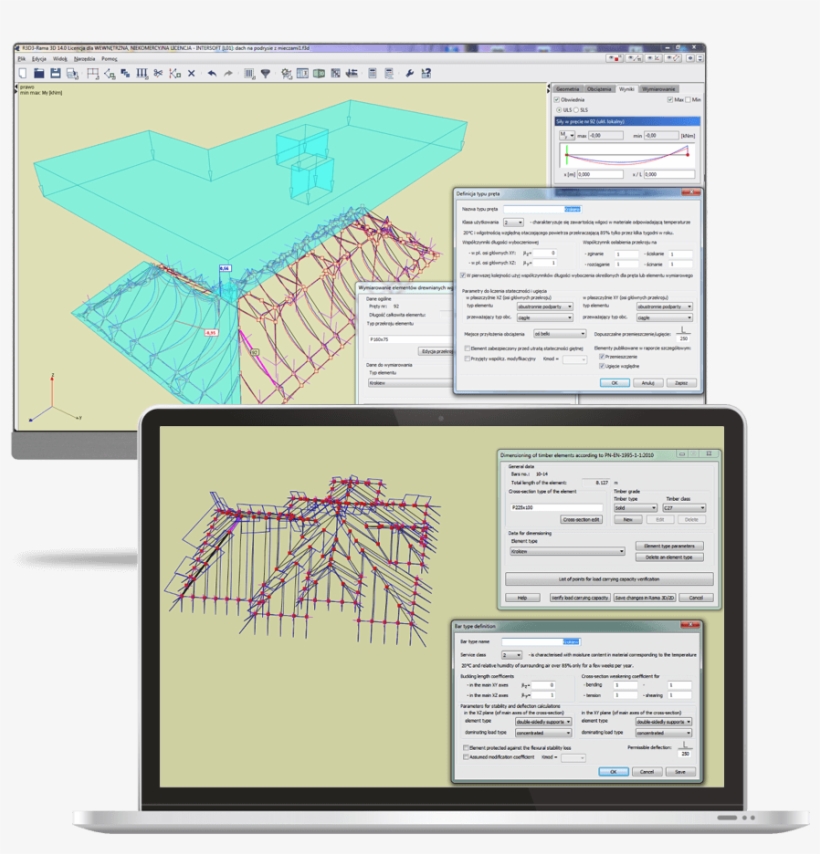This screenshot has width=820, height=854.
Task: Click Save in Bar type definition dialog
Action: click(680, 772)
